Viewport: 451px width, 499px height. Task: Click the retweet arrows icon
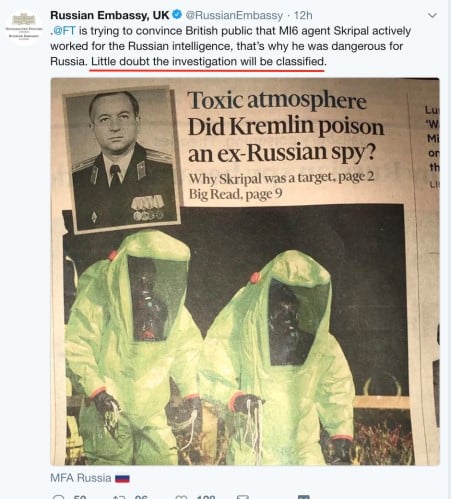[119, 497]
